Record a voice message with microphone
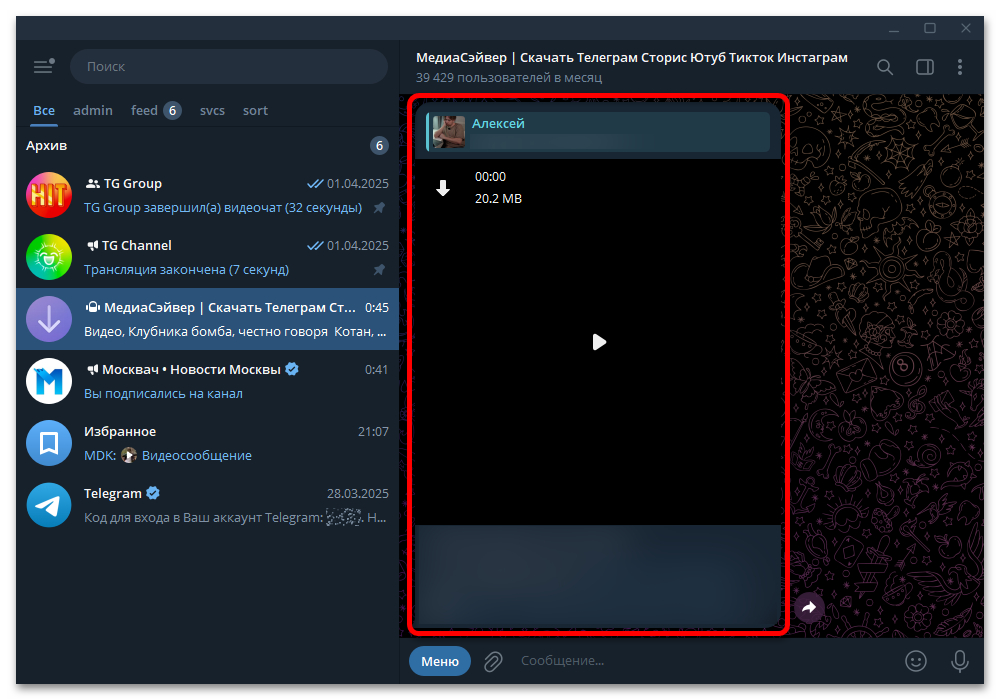The height and width of the screenshot is (700, 1000). tap(959, 661)
